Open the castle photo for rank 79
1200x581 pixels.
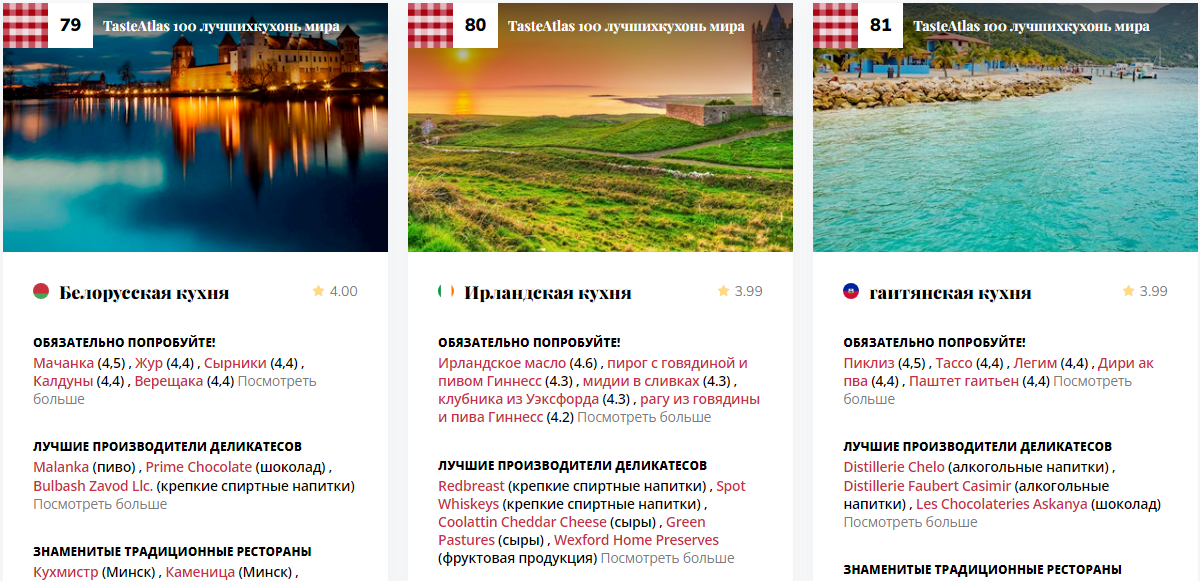coord(195,127)
